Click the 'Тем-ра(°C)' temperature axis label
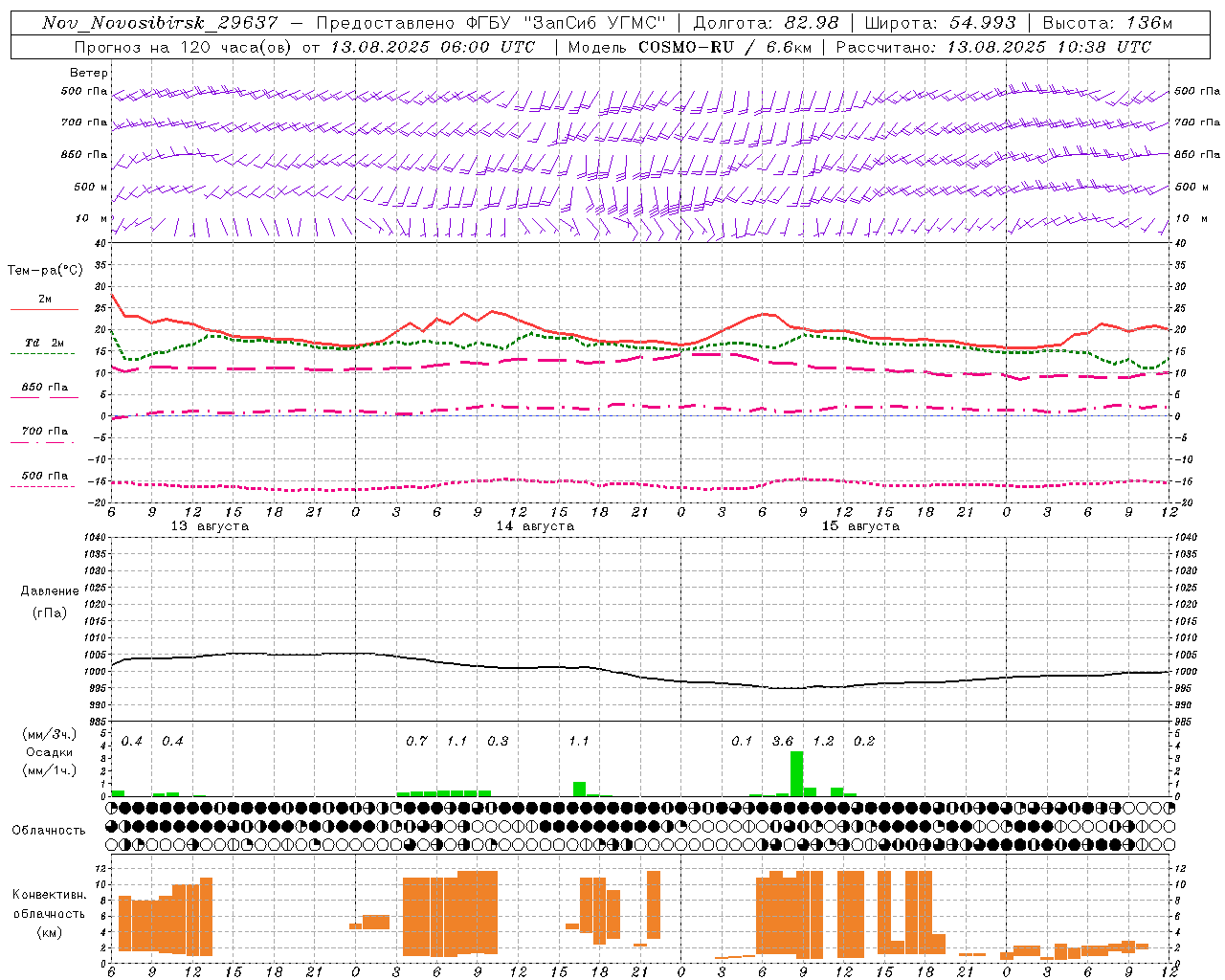This screenshot has height=980, width=1225. tap(45, 271)
